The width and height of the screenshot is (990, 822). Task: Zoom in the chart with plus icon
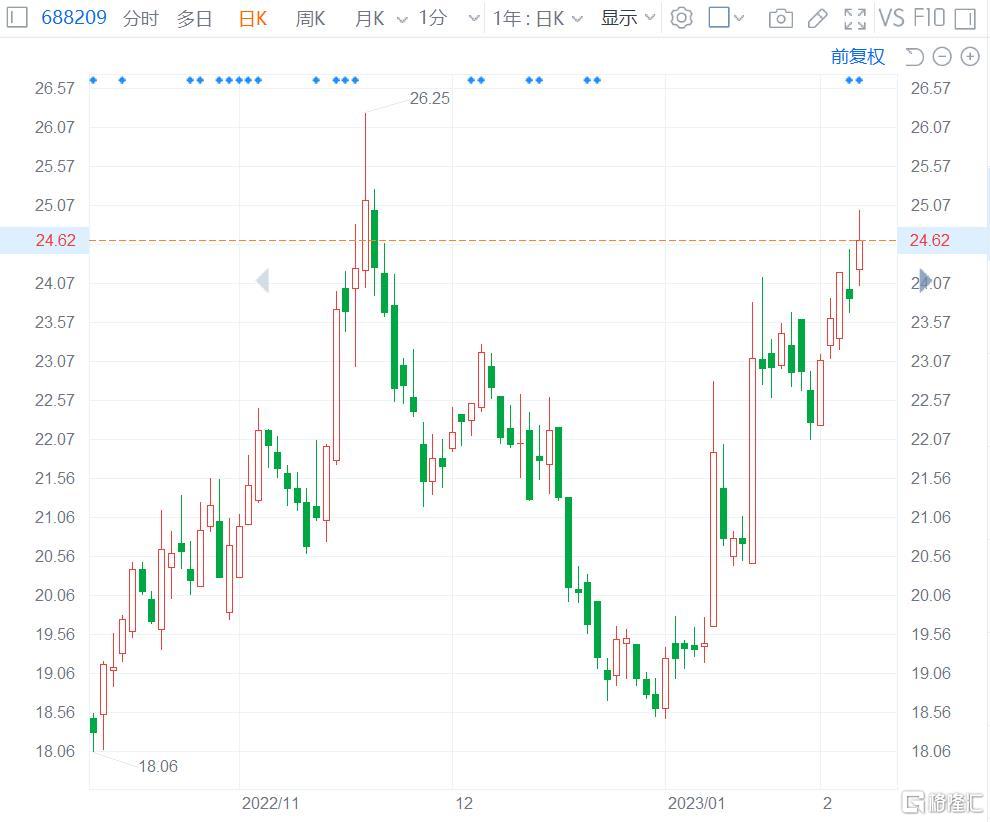pyautogui.click(x=969, y=57)
